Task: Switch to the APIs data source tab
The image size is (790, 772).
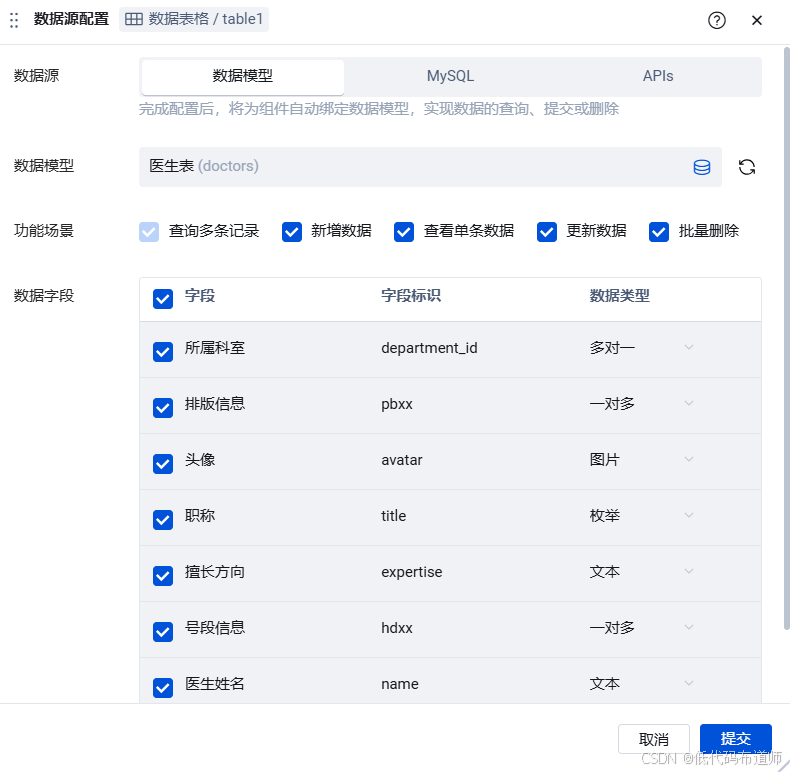Action: [x=658, y=76]
